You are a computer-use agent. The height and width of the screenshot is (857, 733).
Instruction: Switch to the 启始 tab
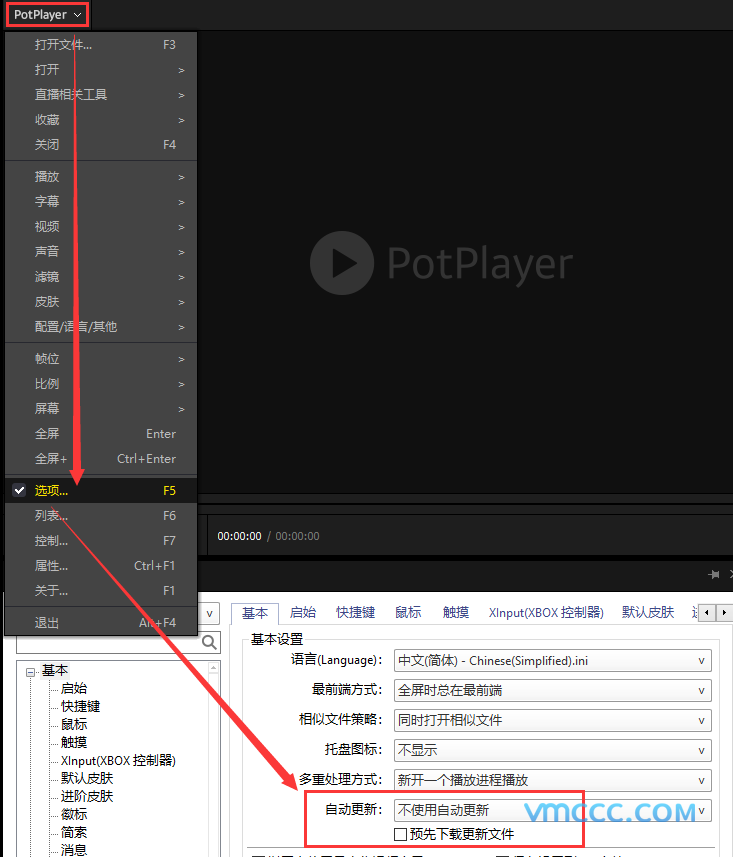point(303,613)
